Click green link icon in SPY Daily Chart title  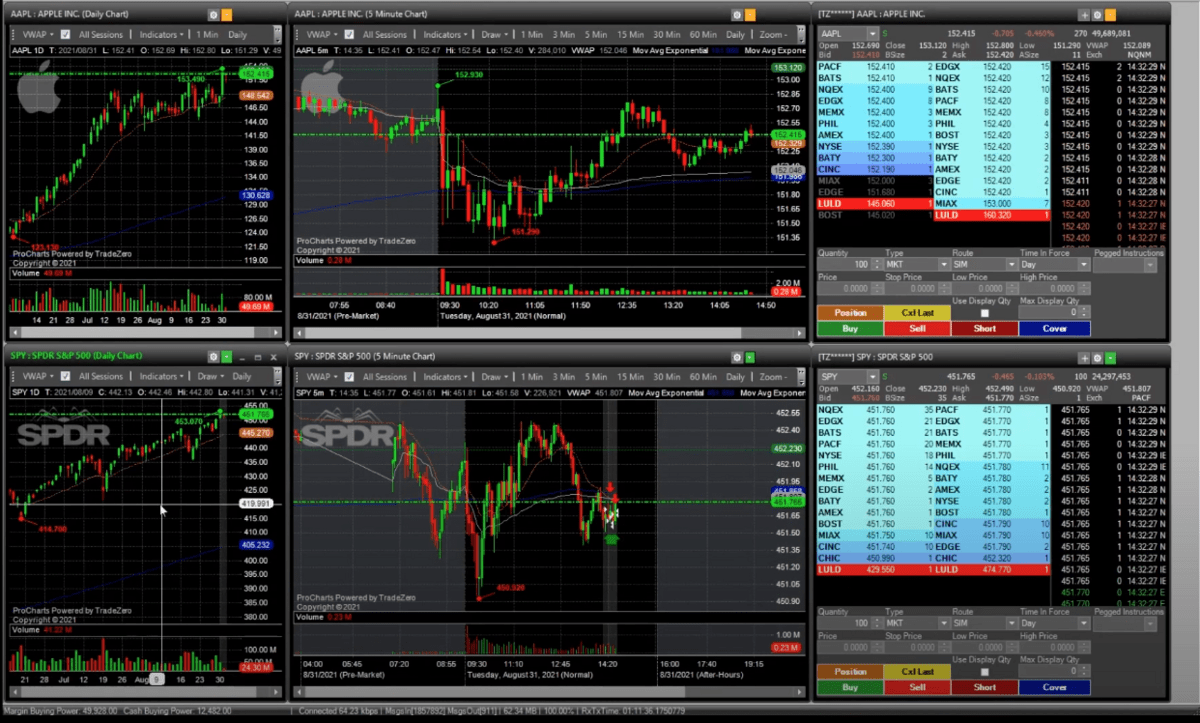coord(227,356)
